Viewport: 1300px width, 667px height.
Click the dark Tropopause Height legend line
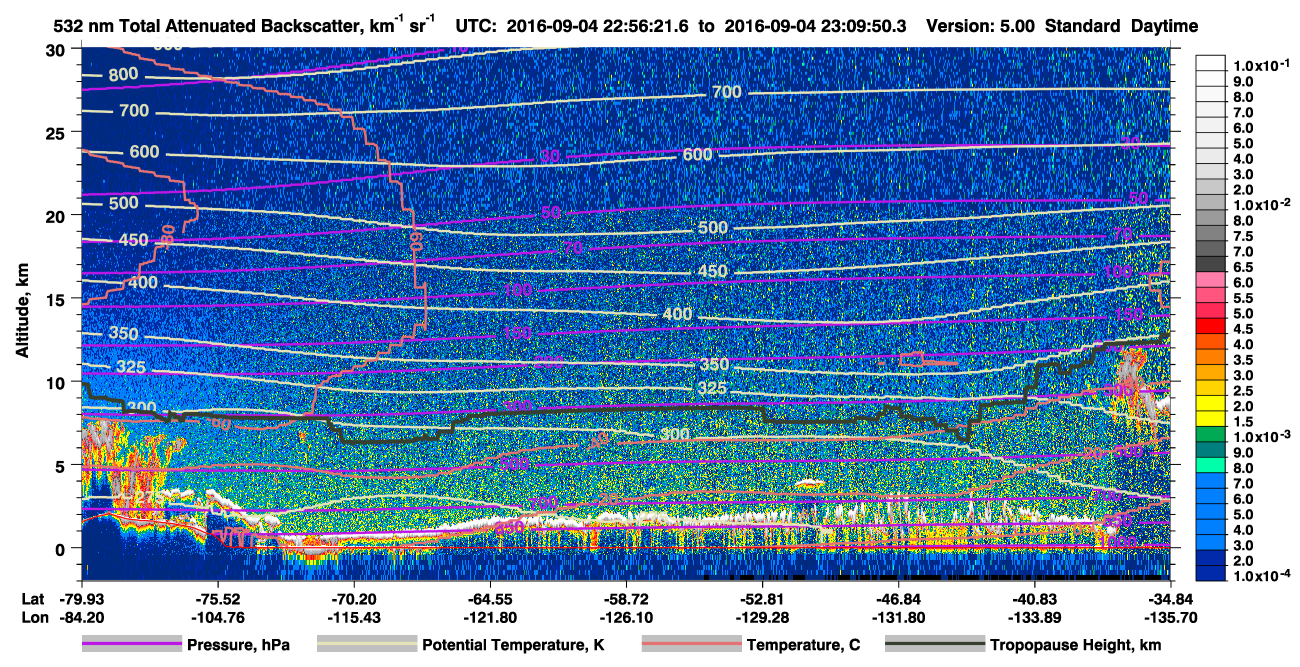pyautogui.click(x=935, y=646)
